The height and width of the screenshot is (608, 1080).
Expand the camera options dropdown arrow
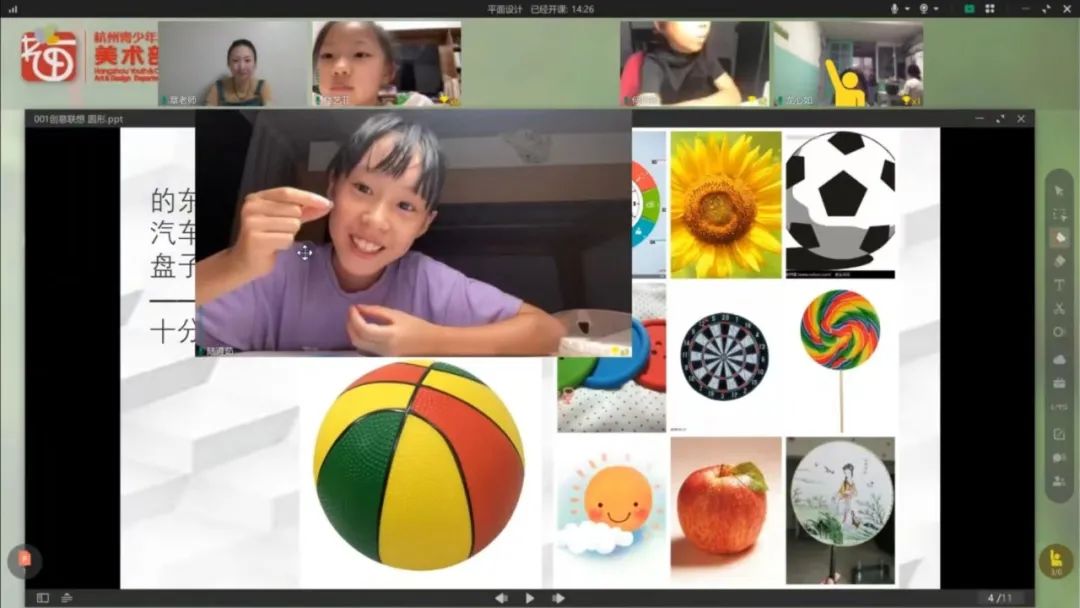pos(936,9)
